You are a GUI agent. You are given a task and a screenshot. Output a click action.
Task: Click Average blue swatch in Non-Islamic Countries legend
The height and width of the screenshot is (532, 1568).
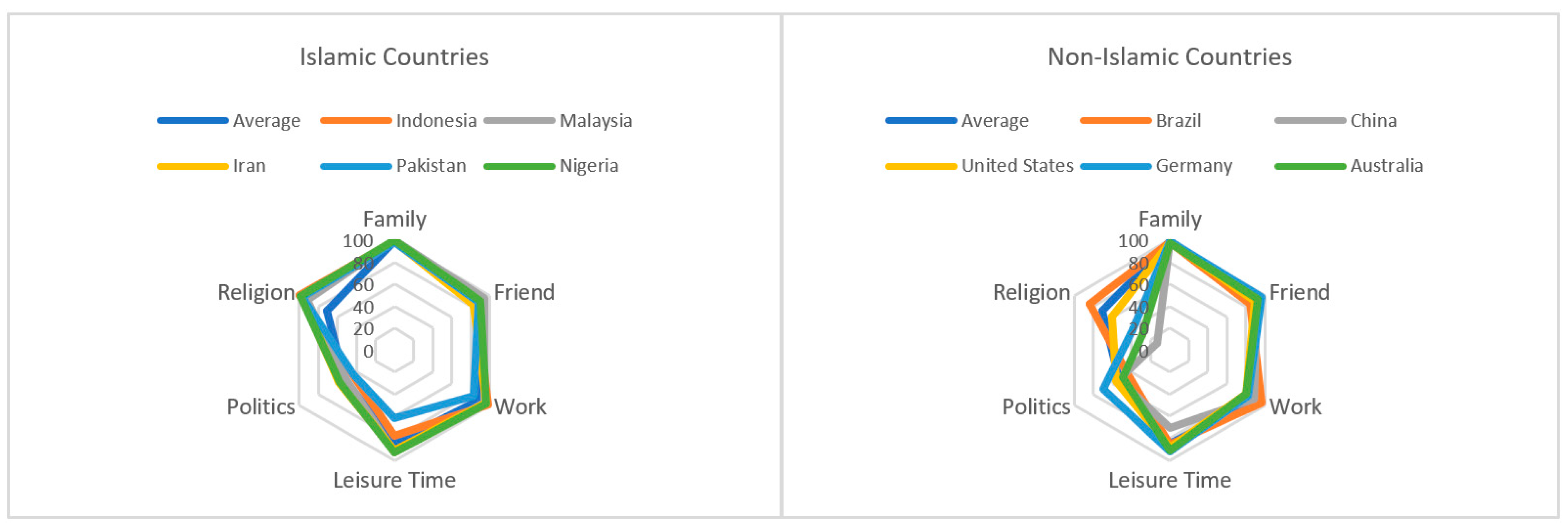pos(921,121)
